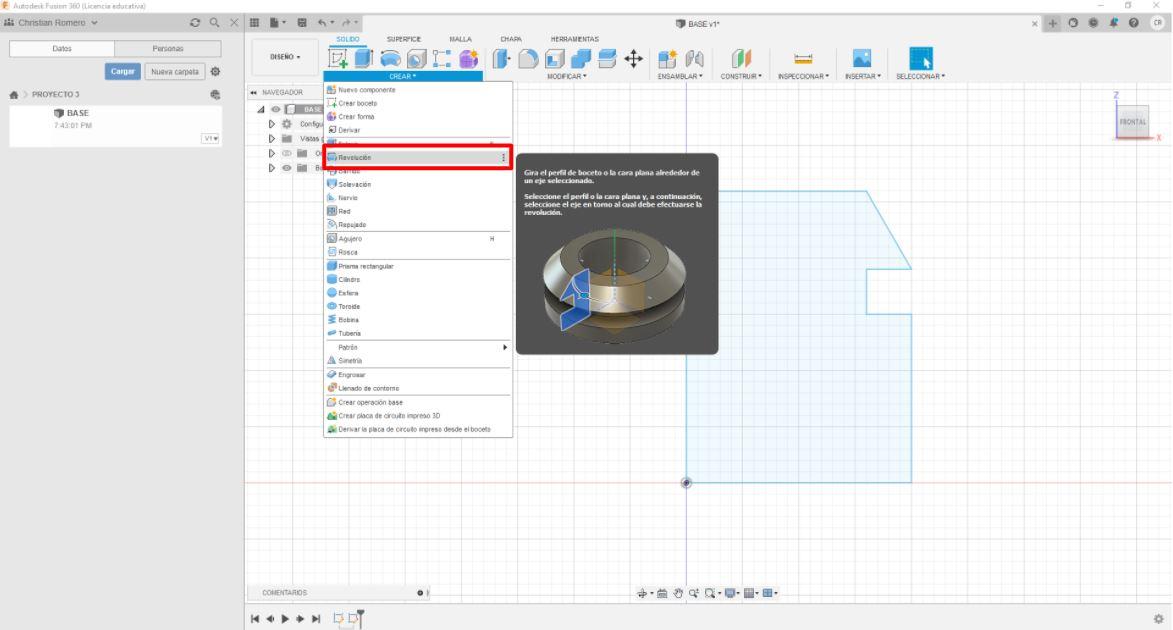Toggle visibility eye of fourth browser row

287,153
